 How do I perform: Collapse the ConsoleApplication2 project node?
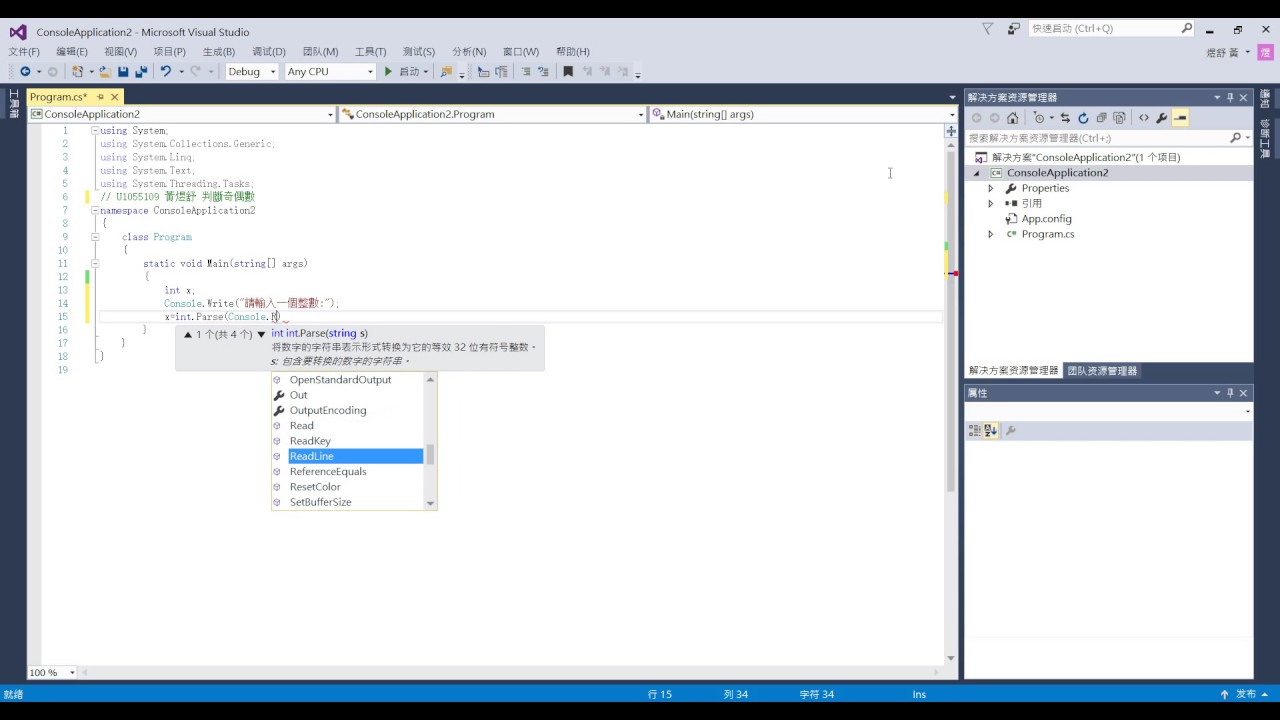click(x=977, y=173)
